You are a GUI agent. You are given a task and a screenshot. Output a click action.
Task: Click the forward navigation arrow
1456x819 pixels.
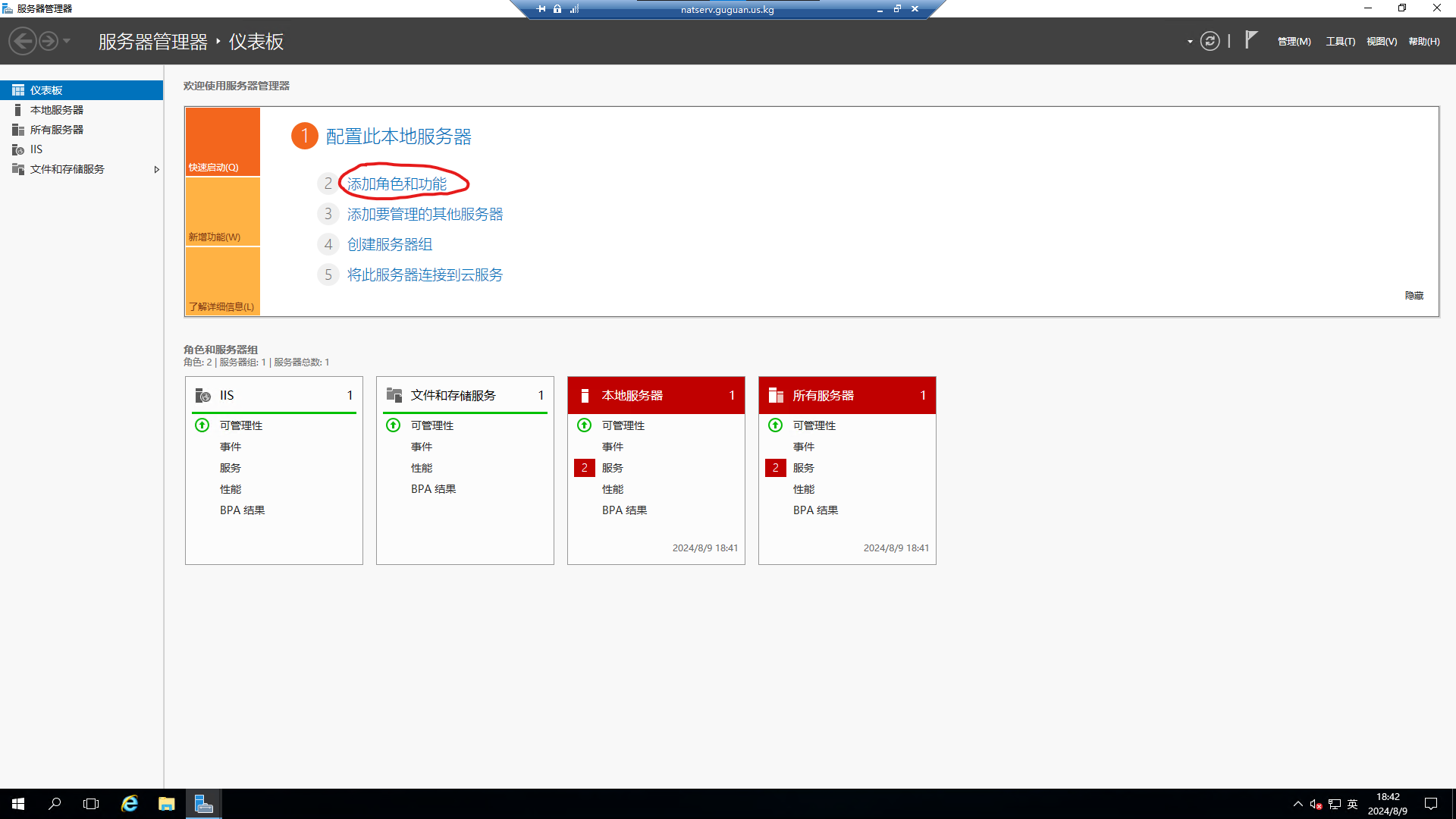pyautogui.click(x=48, y=41)
